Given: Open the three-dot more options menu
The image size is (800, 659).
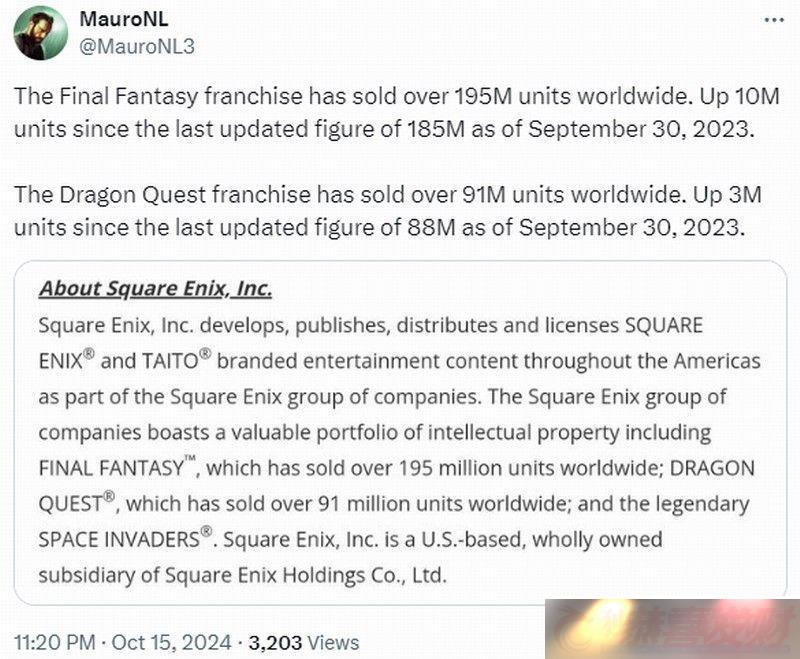Looking at the screenshot, I should pos(774,20).
